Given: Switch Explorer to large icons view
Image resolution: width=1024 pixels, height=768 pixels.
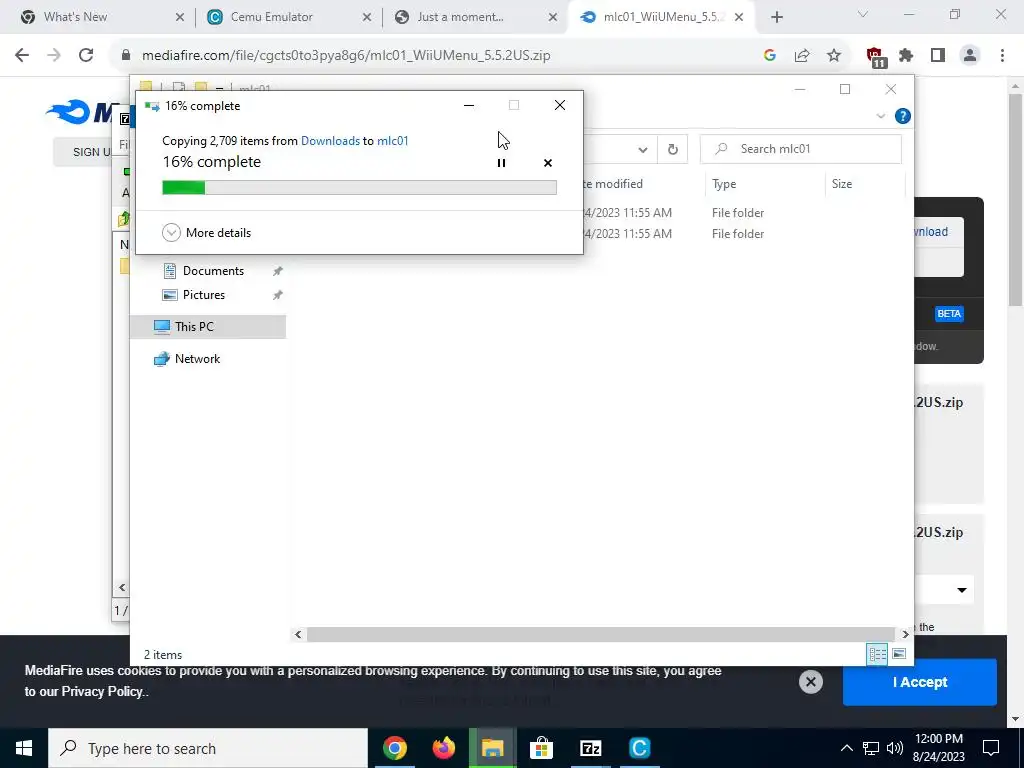Looking at the screenshot, I should coord(899,654).
